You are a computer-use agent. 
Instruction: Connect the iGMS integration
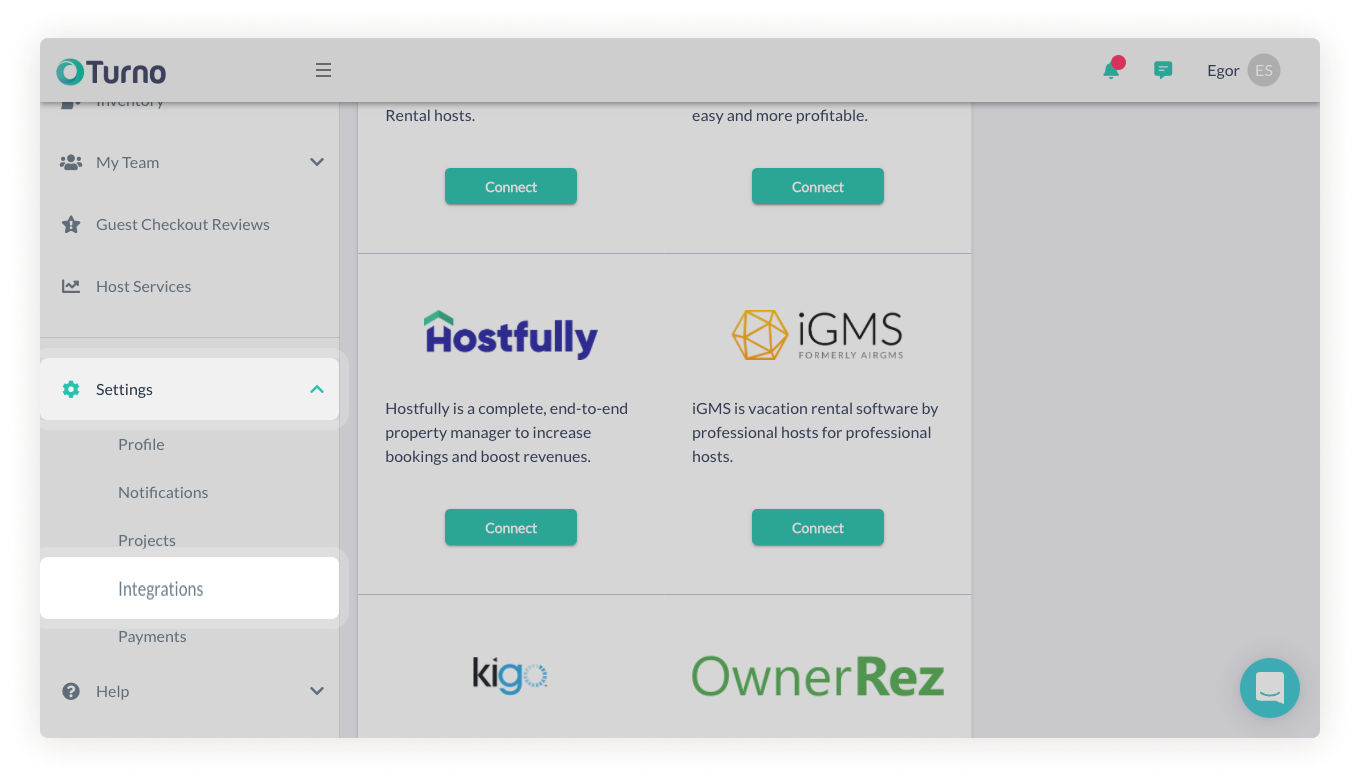tap(818, 527)
